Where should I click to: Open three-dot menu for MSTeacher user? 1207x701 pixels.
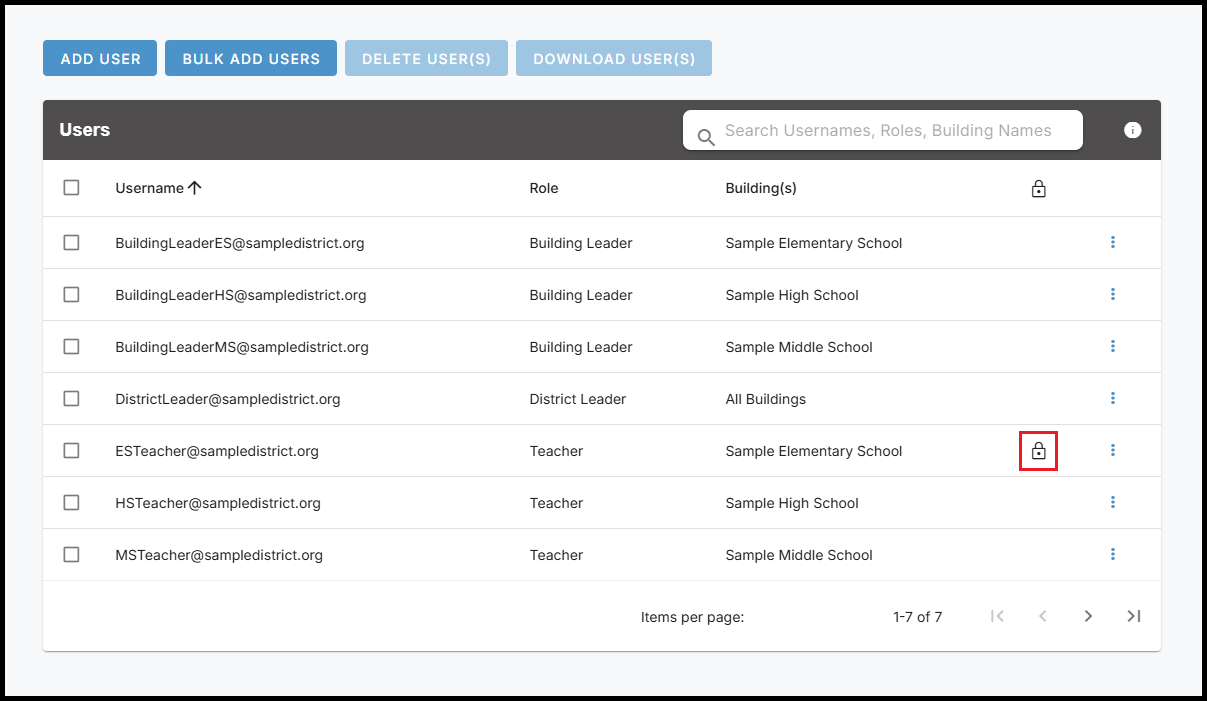(1112, 554)
